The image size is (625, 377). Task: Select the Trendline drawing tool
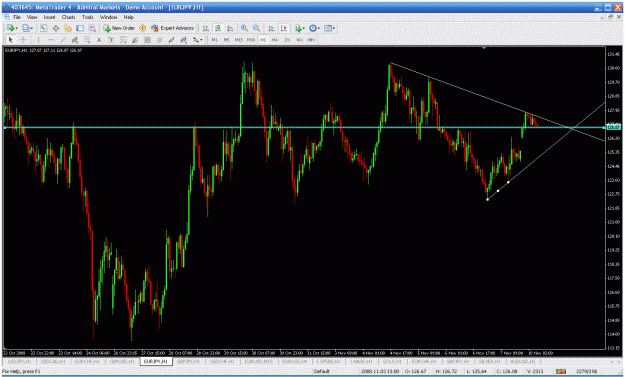tap(63, 40)
